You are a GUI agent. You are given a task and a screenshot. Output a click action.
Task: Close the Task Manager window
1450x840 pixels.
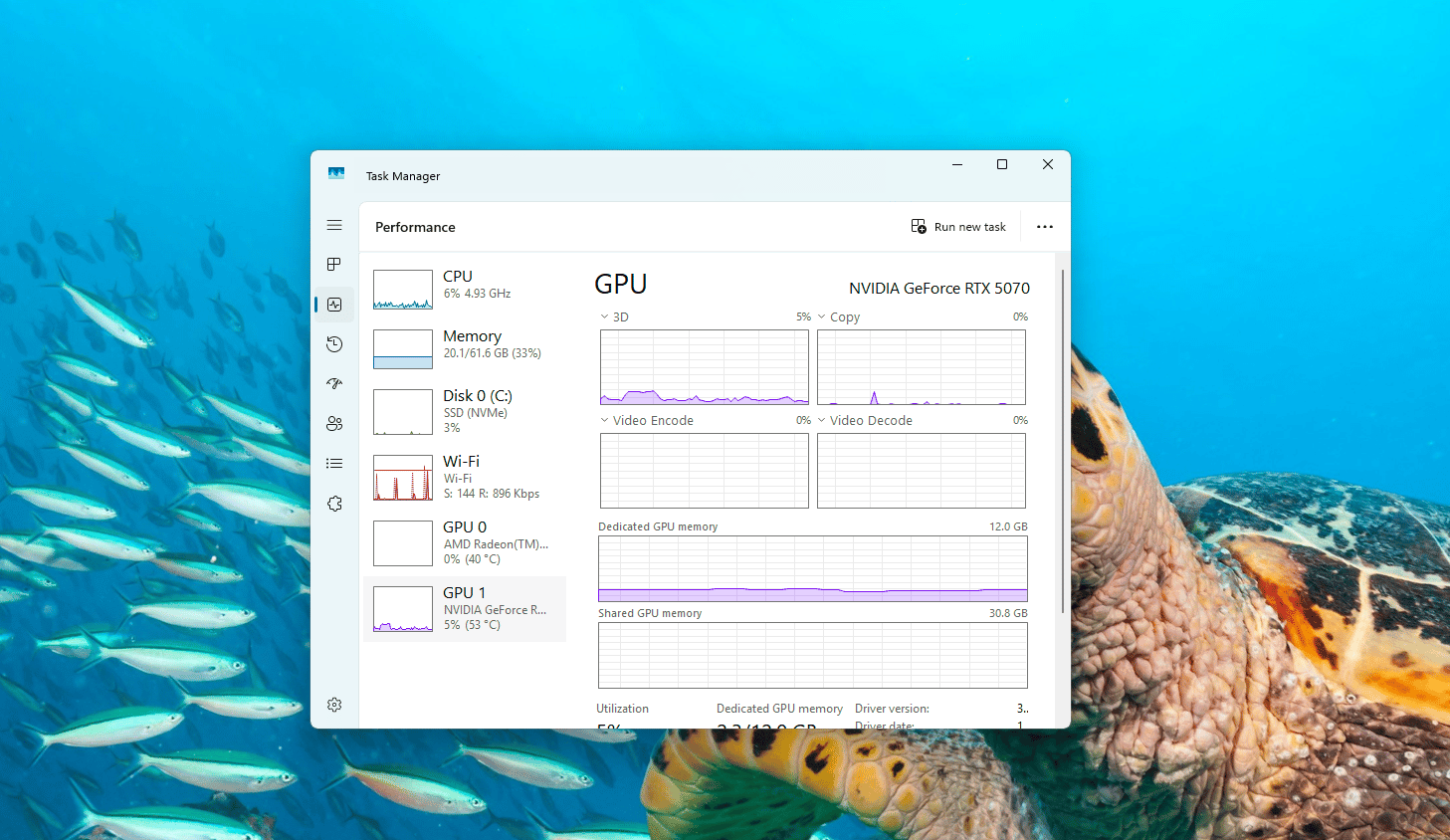point(1048,164)
